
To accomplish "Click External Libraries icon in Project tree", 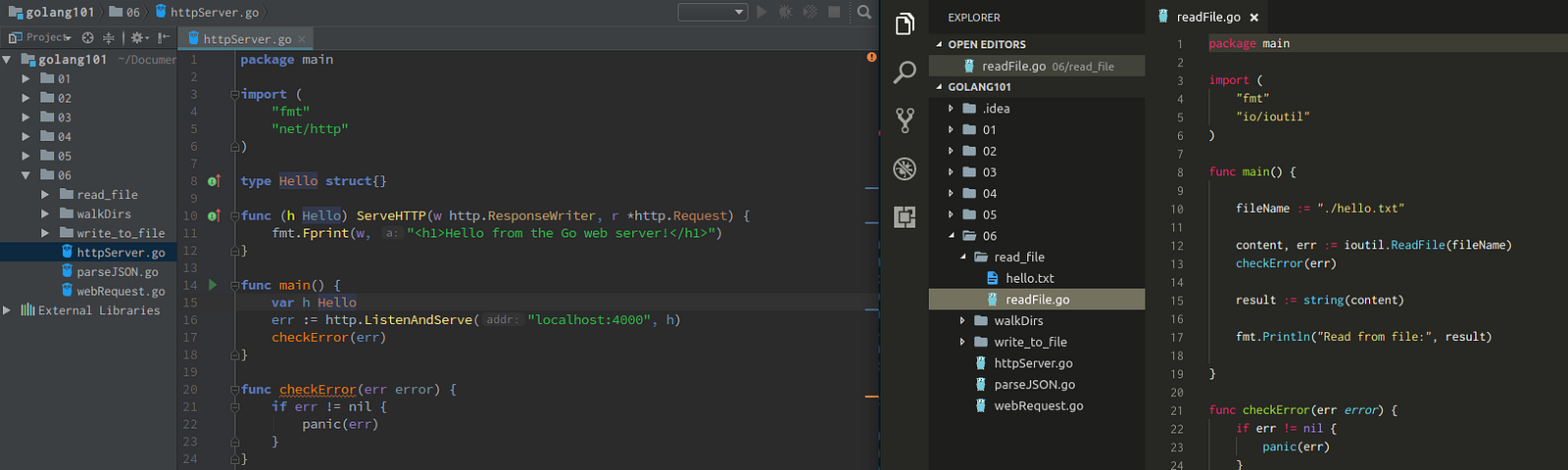I will pyautogui.click(x=27, y=309).
